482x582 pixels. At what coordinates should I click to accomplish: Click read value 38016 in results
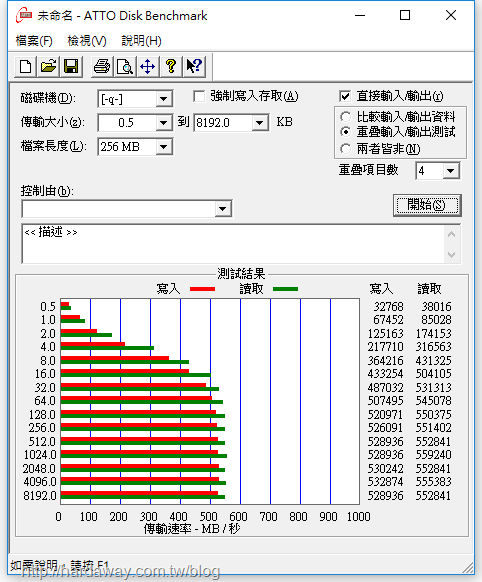(436, 307)
